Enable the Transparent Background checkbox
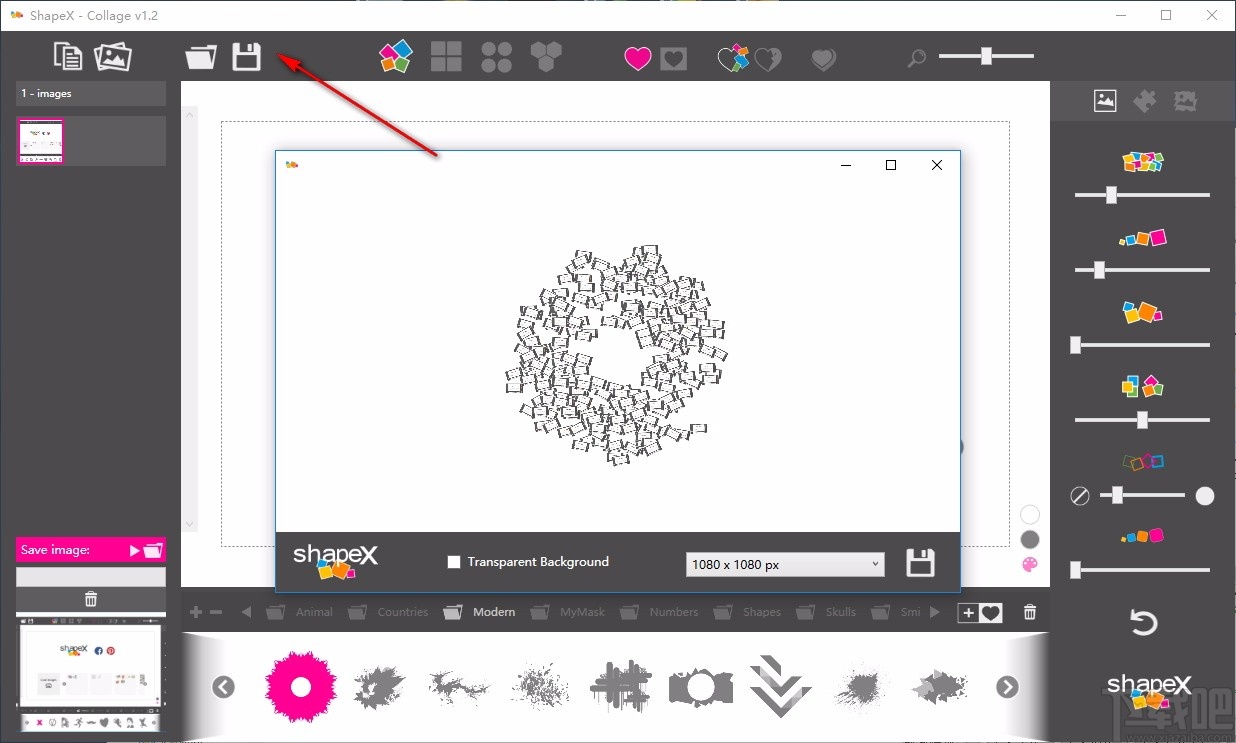The image size is (1236, 743). tap(454, 562)
